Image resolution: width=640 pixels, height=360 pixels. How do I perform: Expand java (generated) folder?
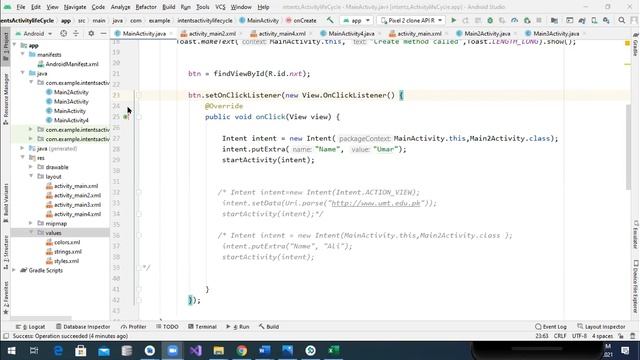23,148
